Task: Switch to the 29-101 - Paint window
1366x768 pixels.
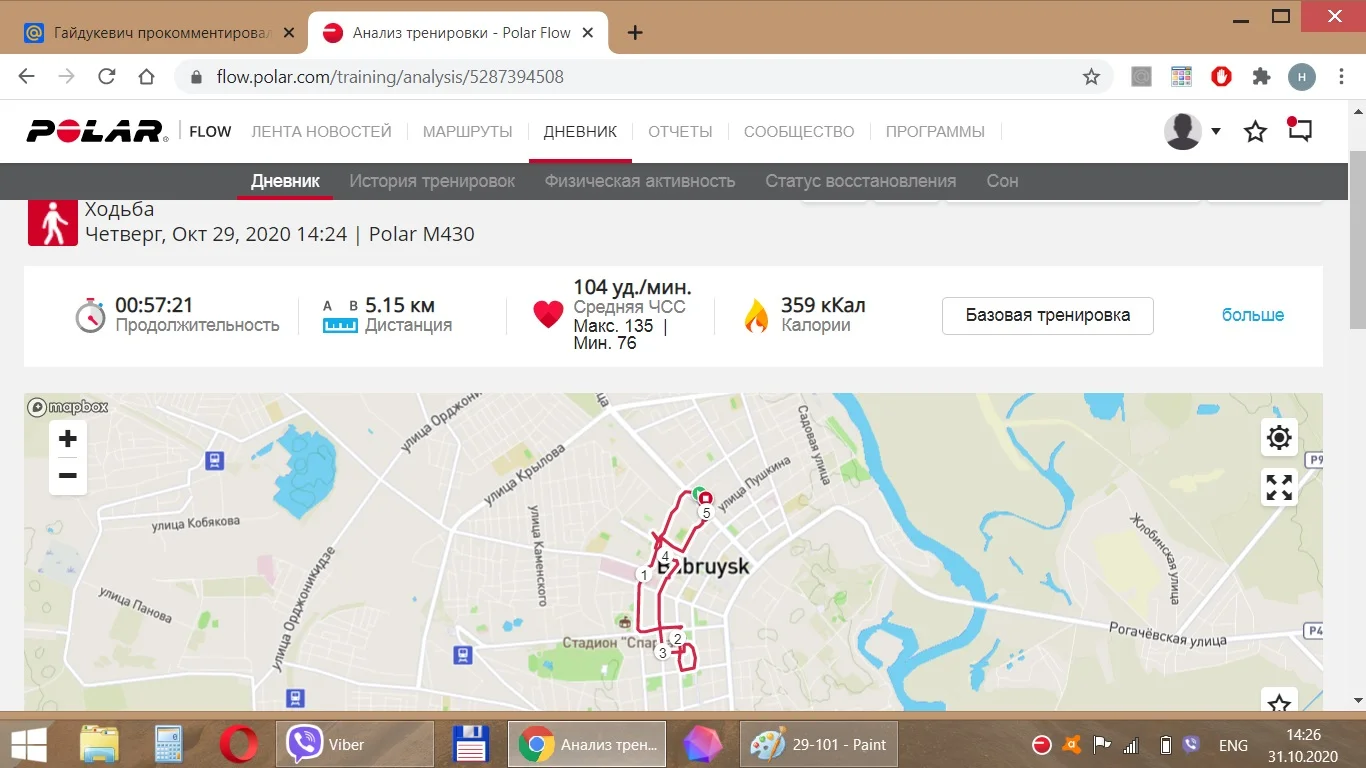Action: pyautogui.click(x=819, y=744)
